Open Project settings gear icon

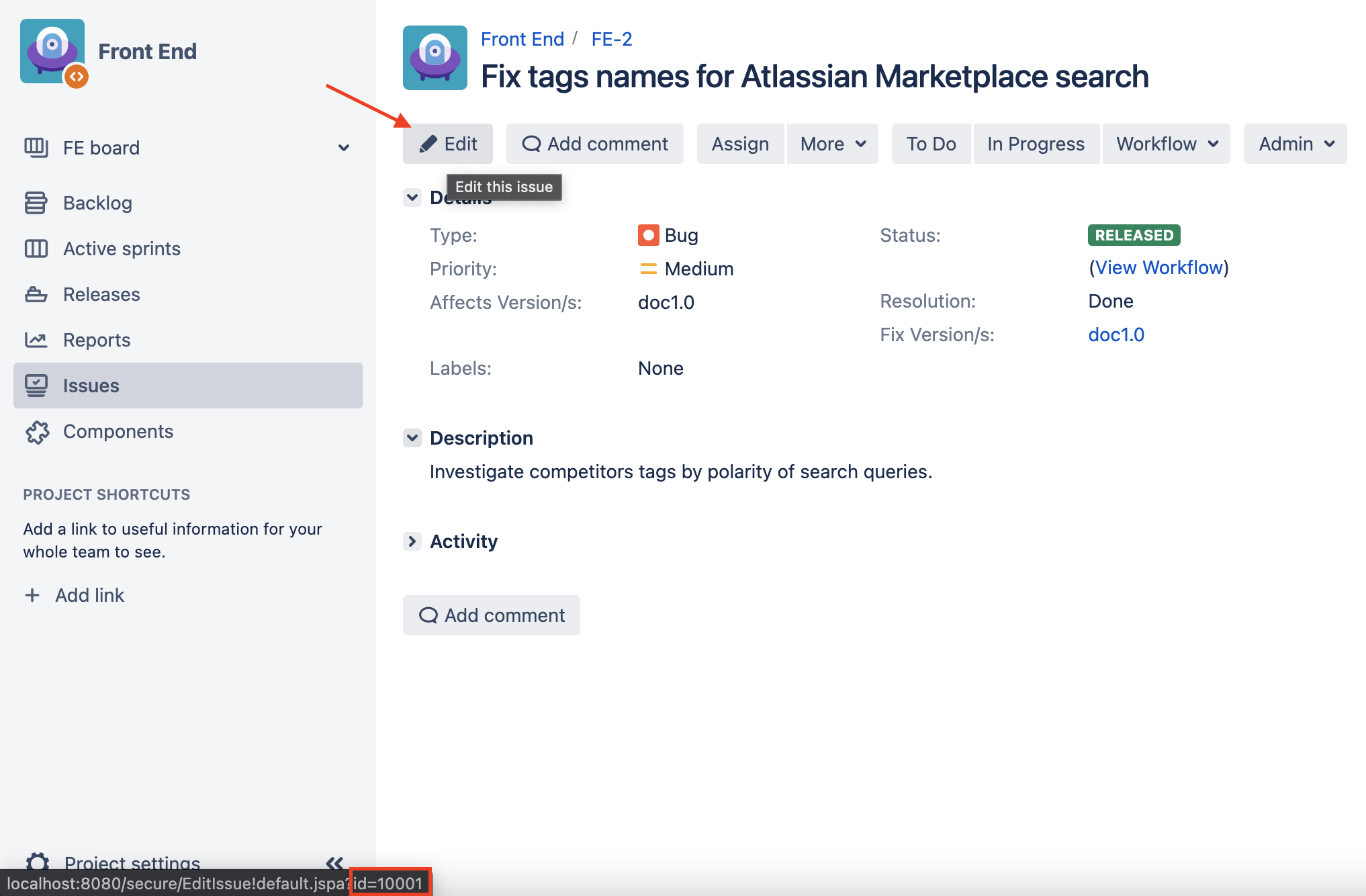37,861
